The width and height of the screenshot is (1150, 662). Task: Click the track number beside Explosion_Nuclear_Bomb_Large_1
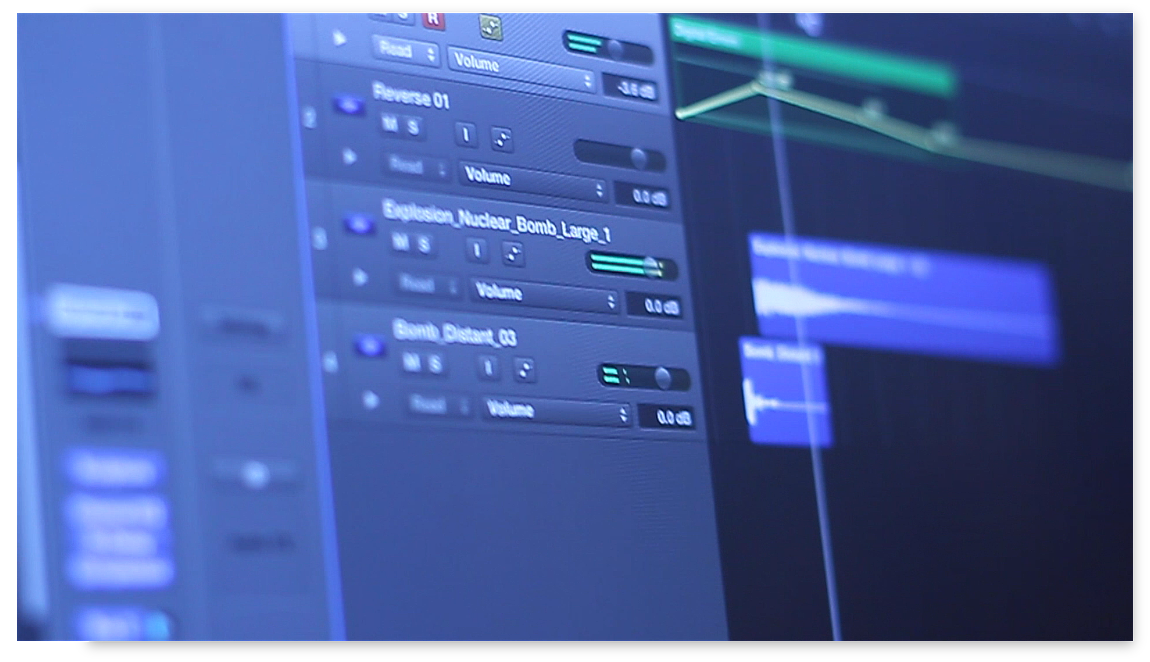point(320,238)
